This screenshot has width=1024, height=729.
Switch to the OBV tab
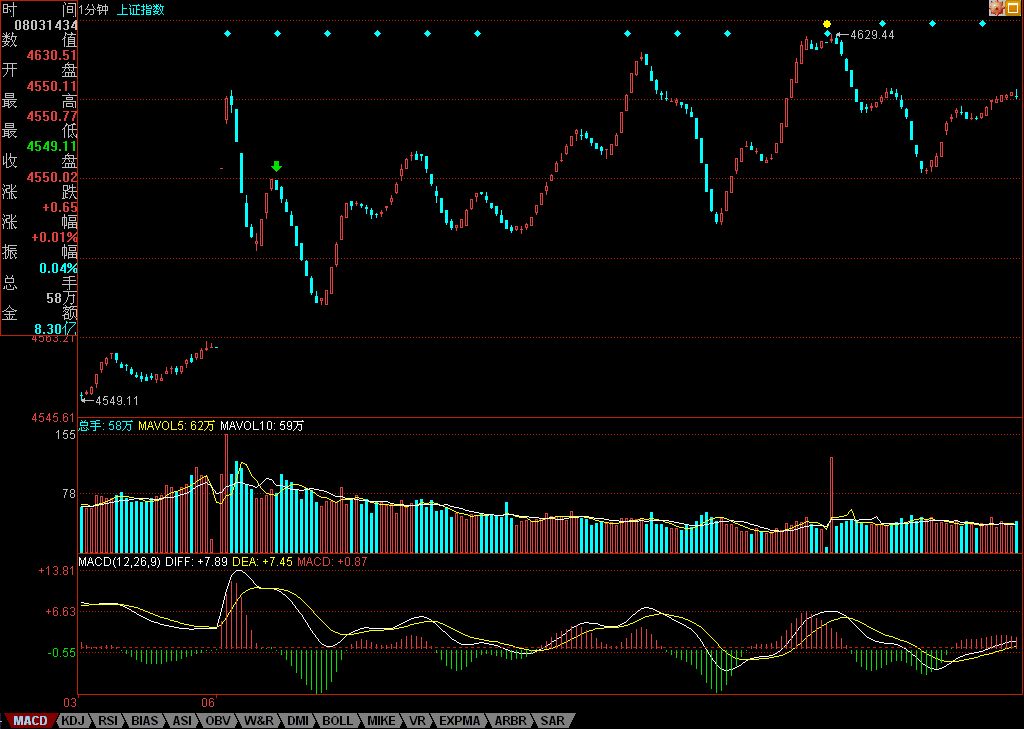(x=218, y=720)
